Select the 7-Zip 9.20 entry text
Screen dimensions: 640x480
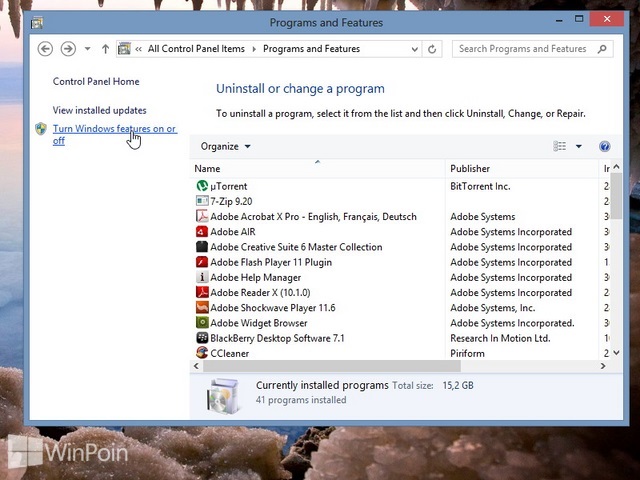231,202
